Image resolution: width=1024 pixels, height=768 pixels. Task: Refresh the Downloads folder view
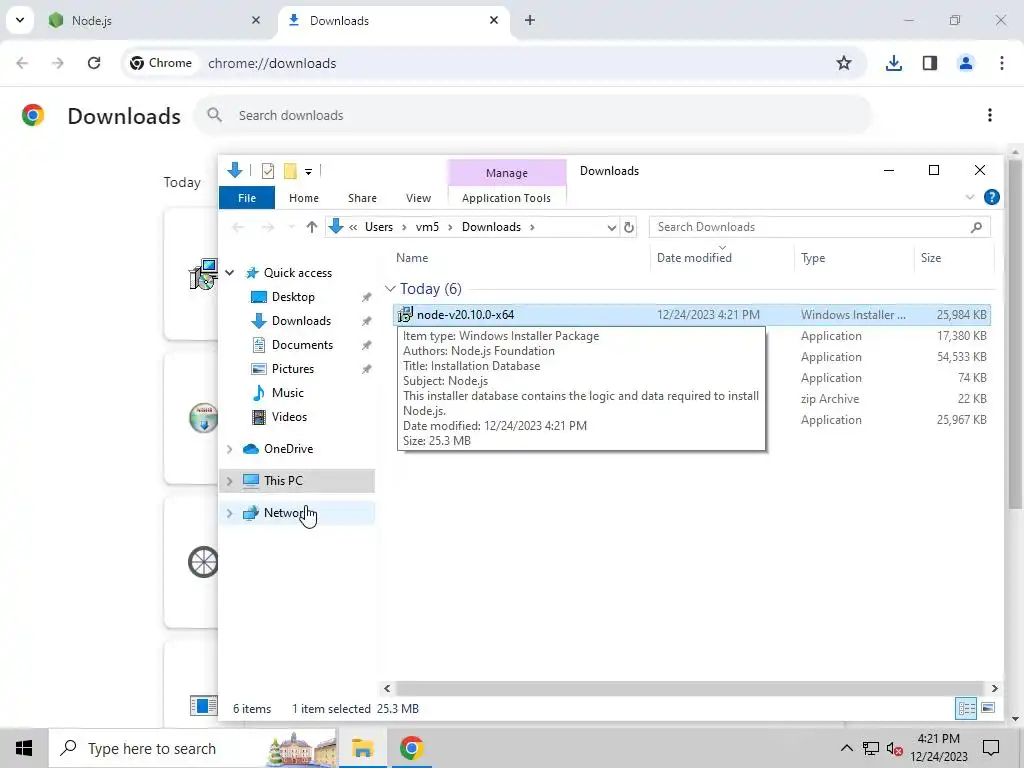click(x=628, y=227)
